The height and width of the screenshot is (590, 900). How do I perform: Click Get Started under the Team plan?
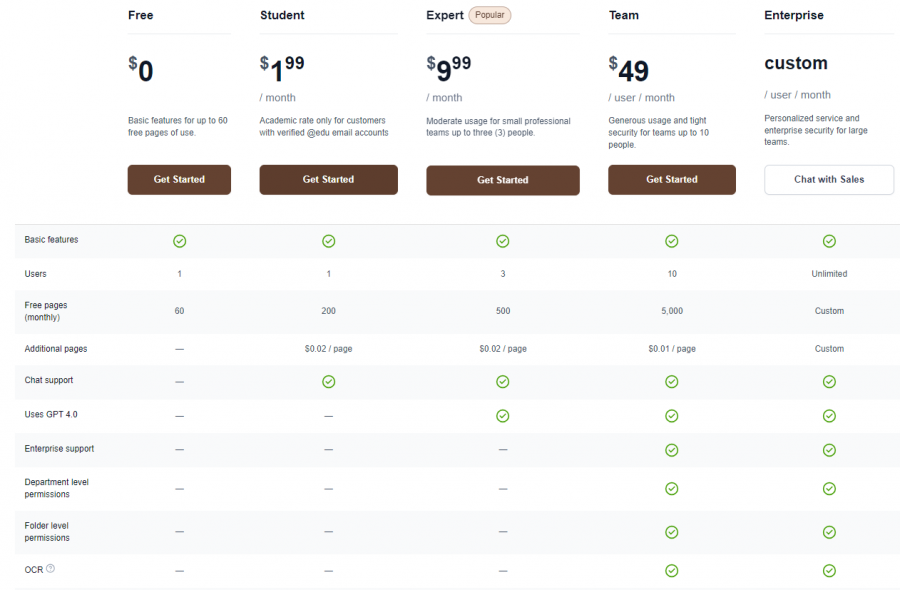pyautogui.click(x=671, y=180)
